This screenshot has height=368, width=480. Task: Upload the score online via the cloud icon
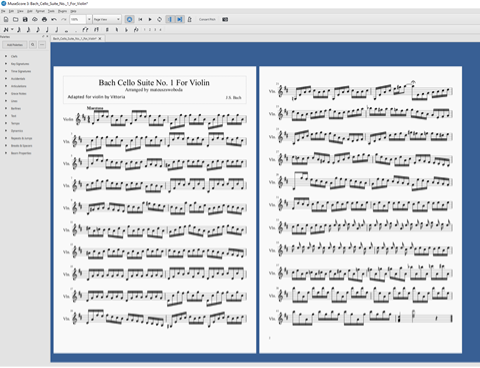point(35,19)
